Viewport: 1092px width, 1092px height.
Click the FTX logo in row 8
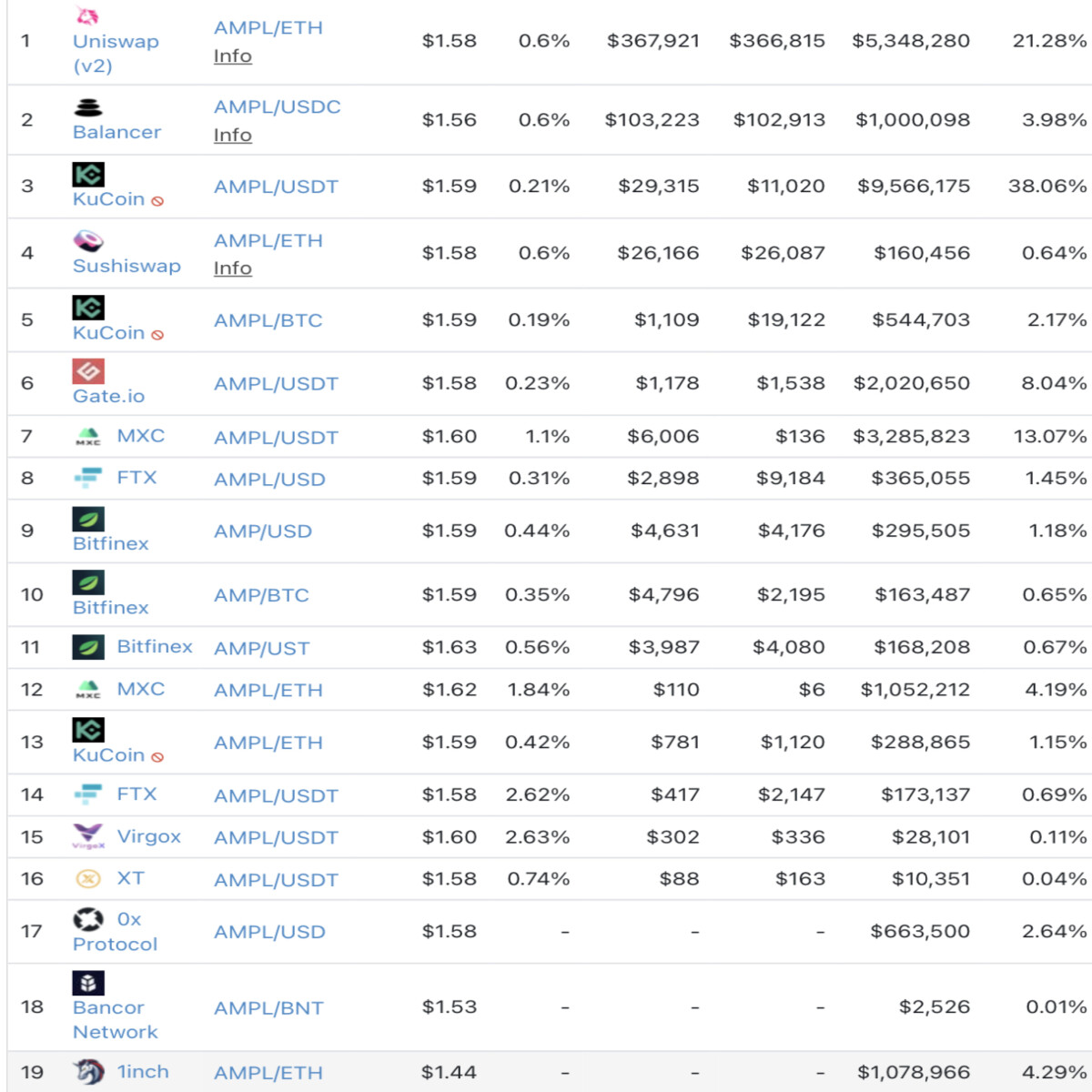point(87,478)
